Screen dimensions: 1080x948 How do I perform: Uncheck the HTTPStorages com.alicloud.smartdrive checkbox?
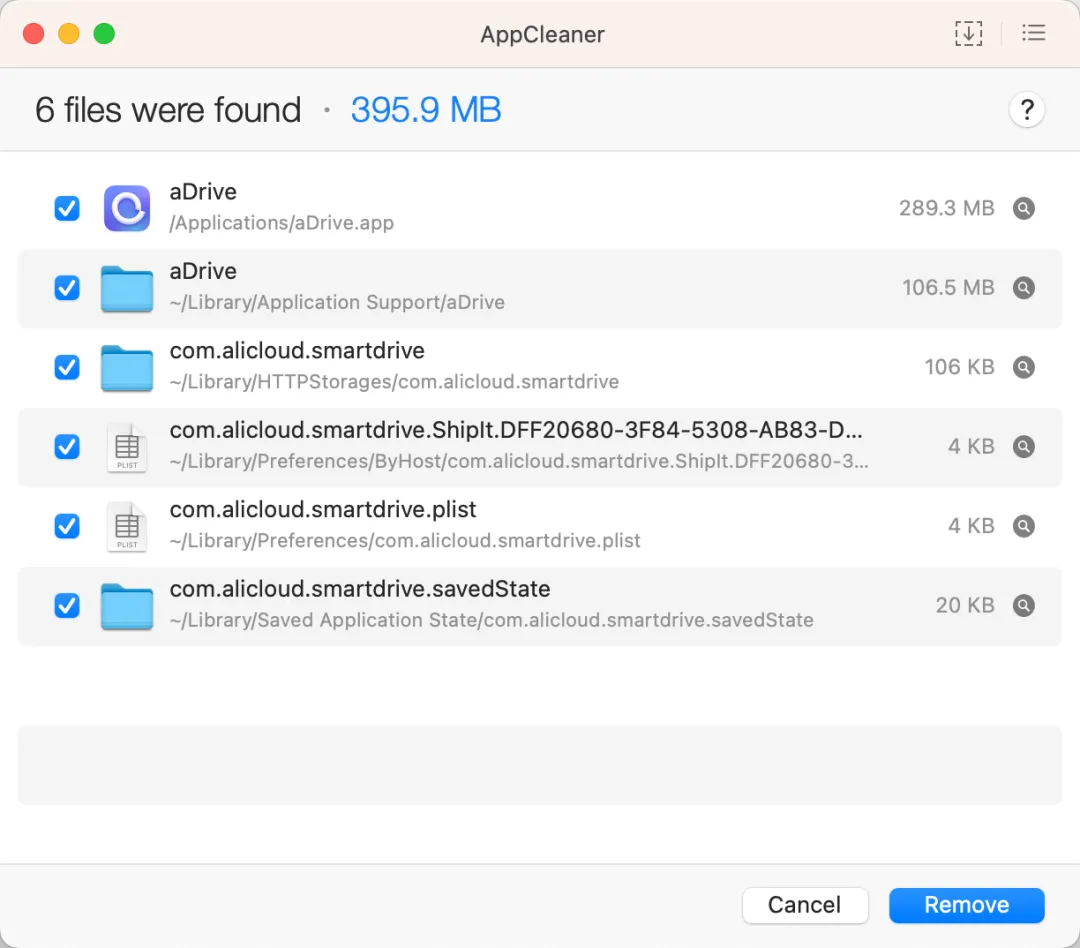(67, 367)
